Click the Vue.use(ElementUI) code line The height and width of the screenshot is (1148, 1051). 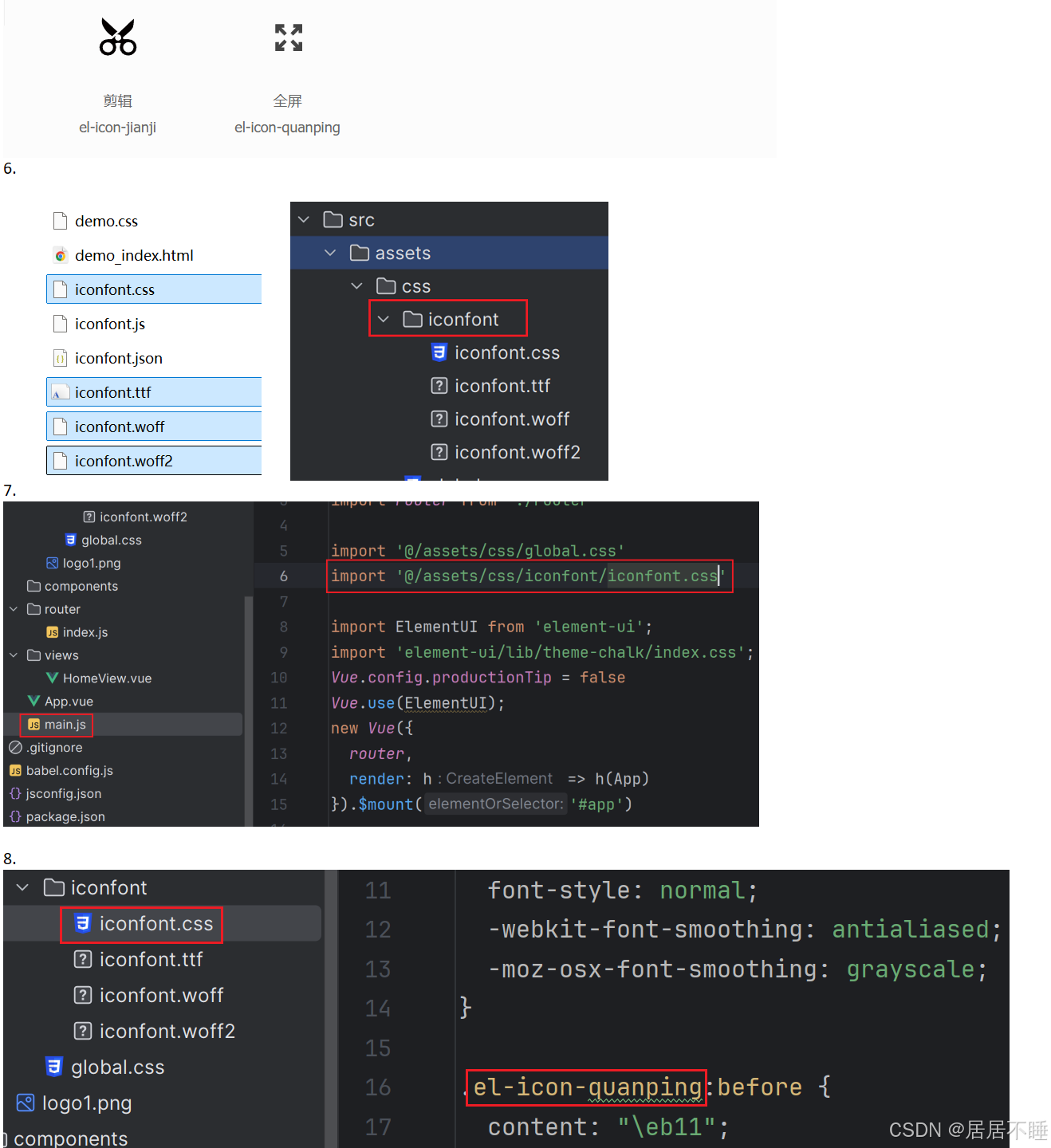(x=418, y=703)
